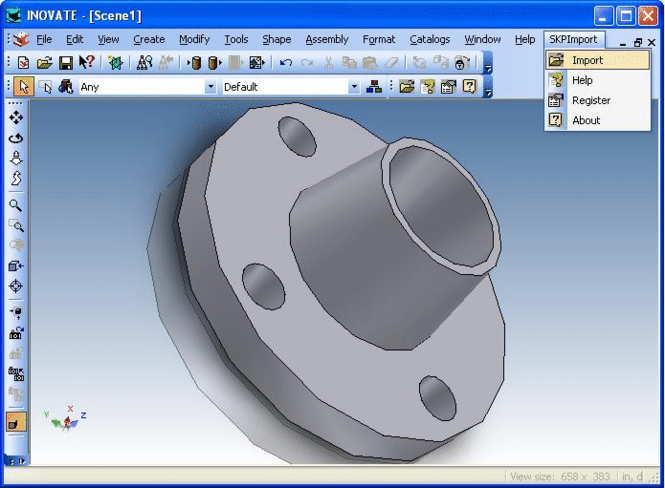Open the Tools menu
665x488 pixels.
click(236, 39)
